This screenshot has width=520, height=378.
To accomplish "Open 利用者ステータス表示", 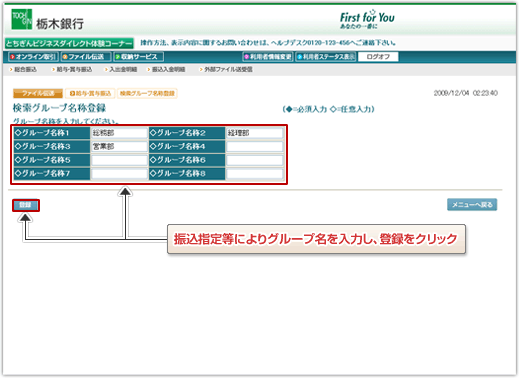I will pos(326,57).
